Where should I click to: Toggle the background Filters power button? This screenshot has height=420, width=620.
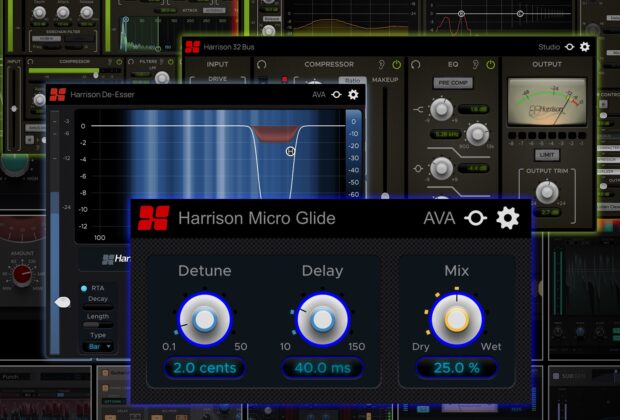click(171, 62)
